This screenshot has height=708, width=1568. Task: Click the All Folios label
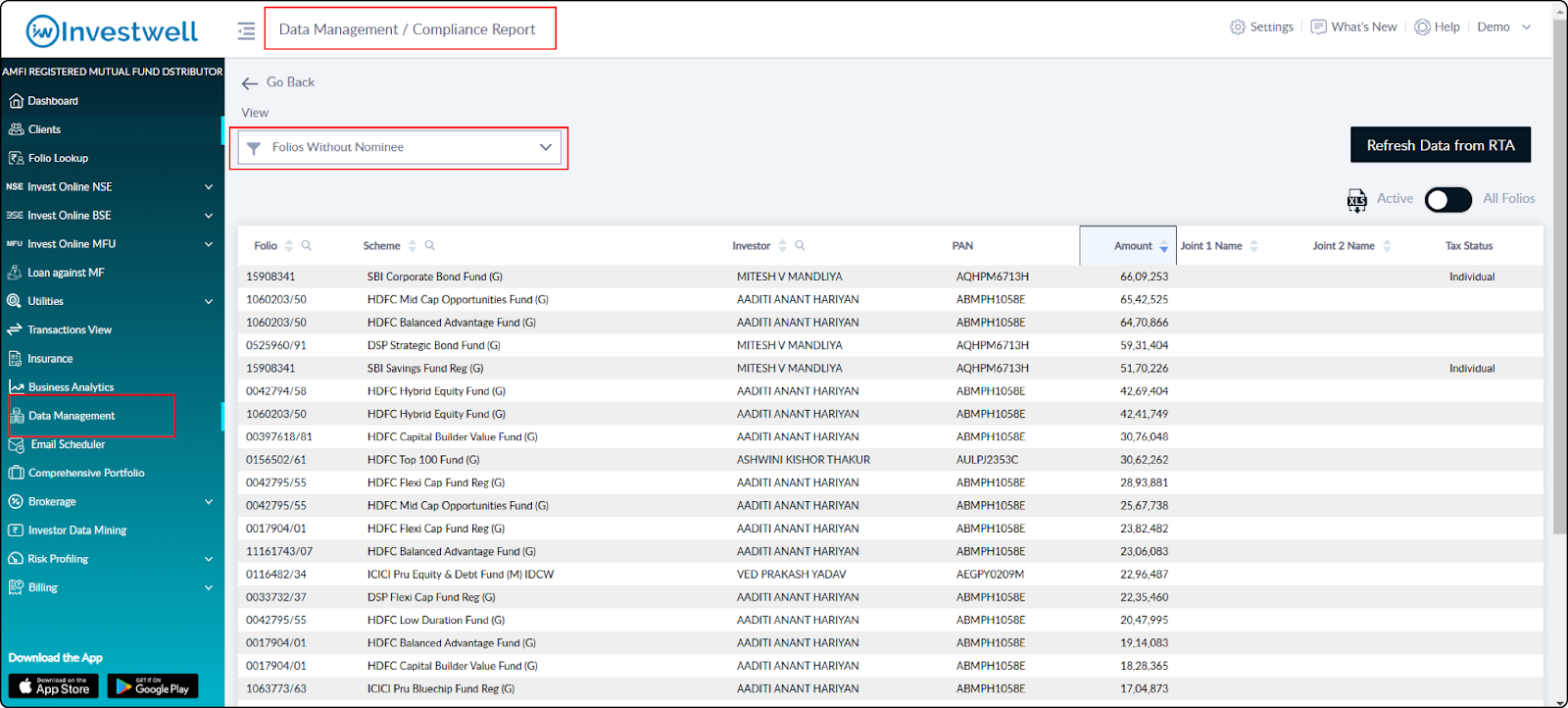(x=1509, y=199)
